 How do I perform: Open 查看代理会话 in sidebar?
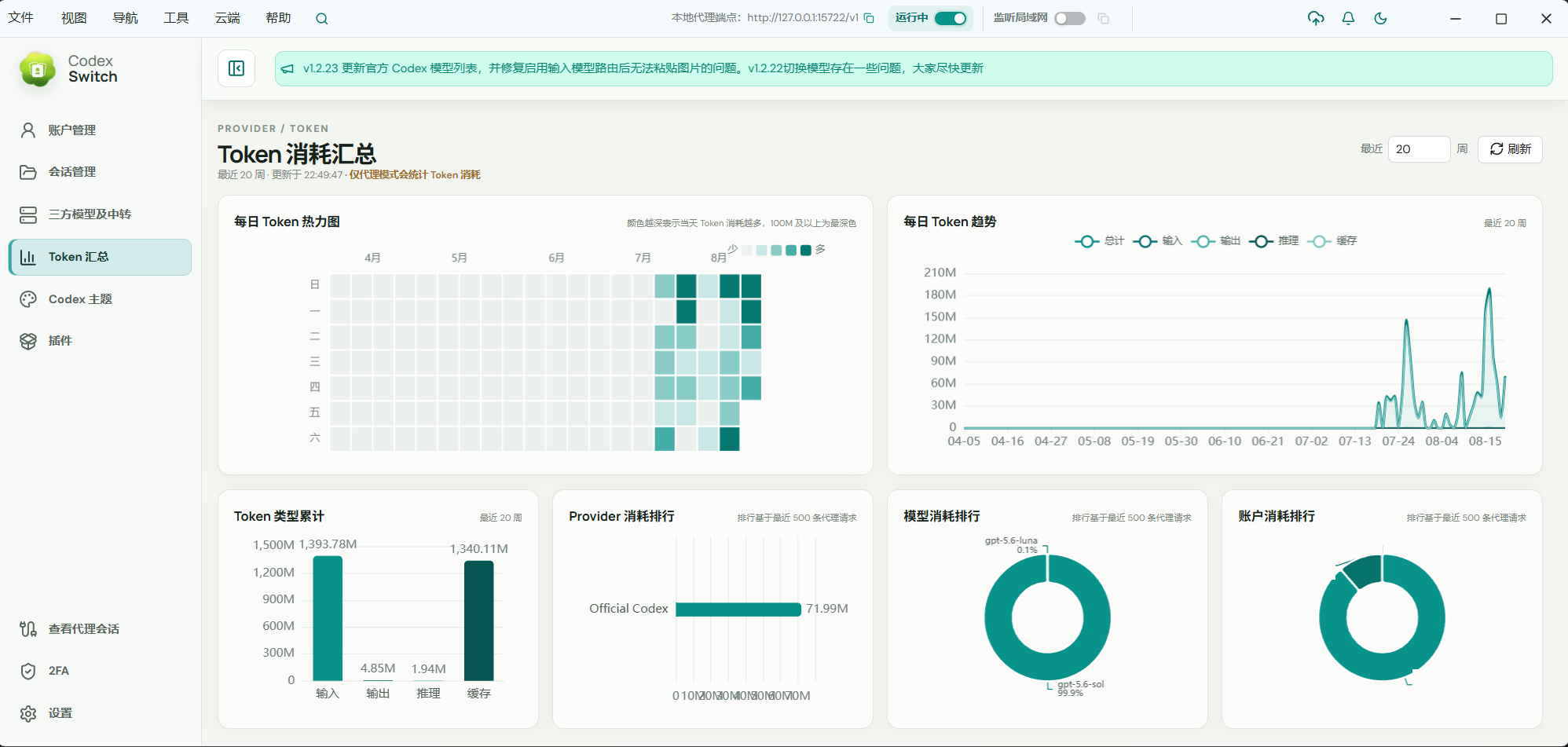(x=100, y=629)
